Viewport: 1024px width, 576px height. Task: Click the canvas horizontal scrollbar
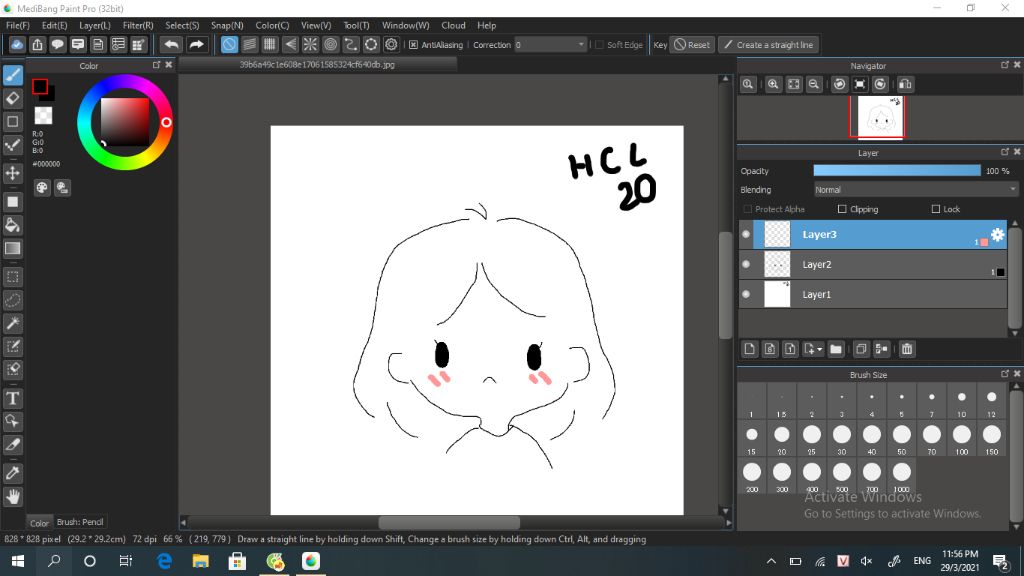(x=449, y=522)
